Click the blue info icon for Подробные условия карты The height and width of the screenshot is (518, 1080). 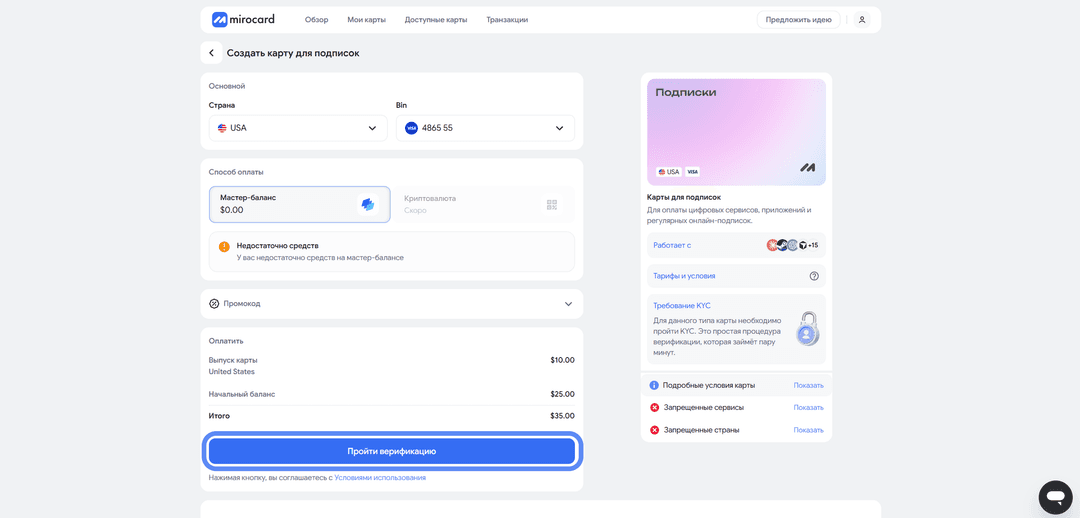coord(654,385)
